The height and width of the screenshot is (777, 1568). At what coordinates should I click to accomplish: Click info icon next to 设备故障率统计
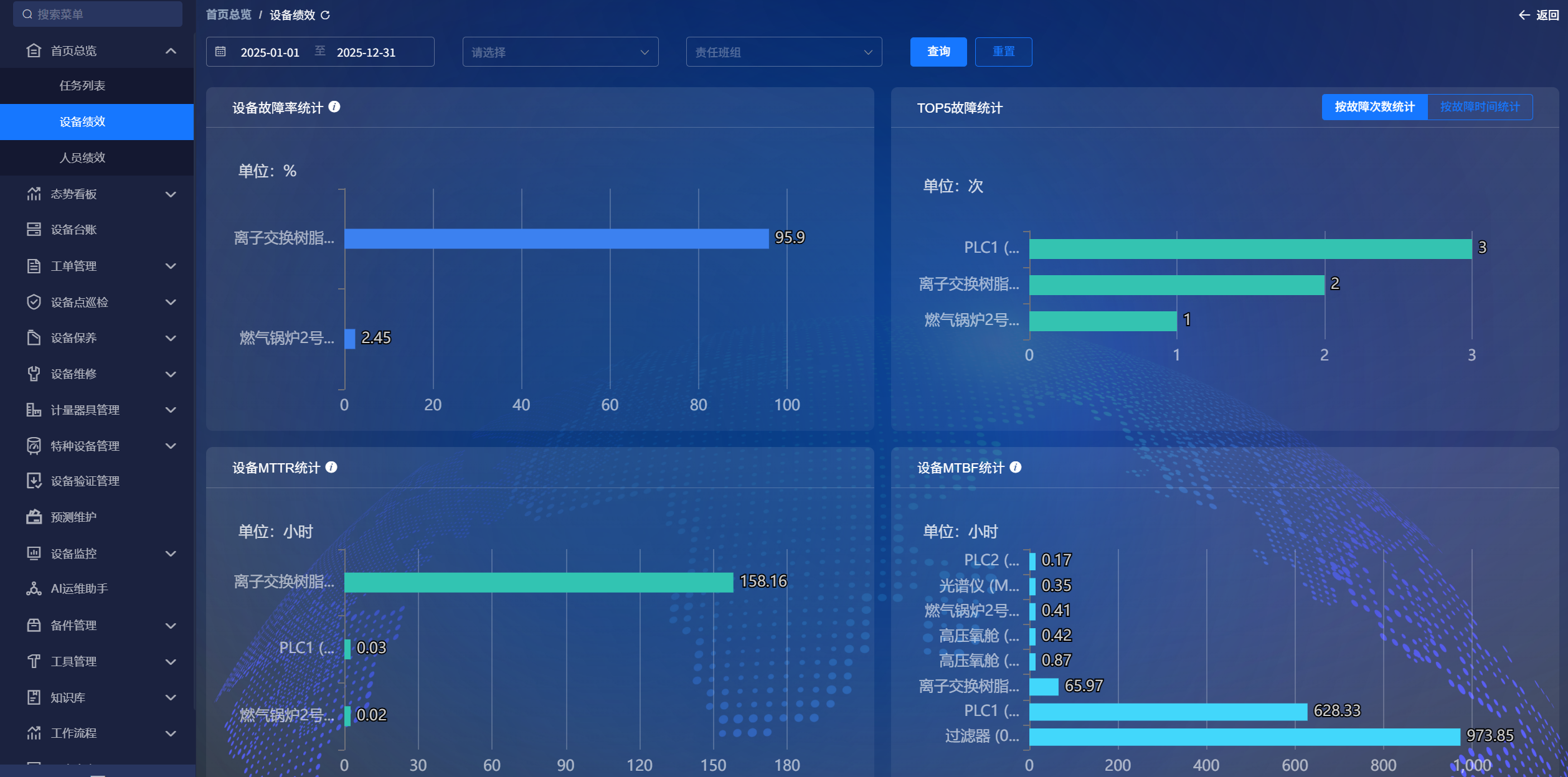pos(334,107)
